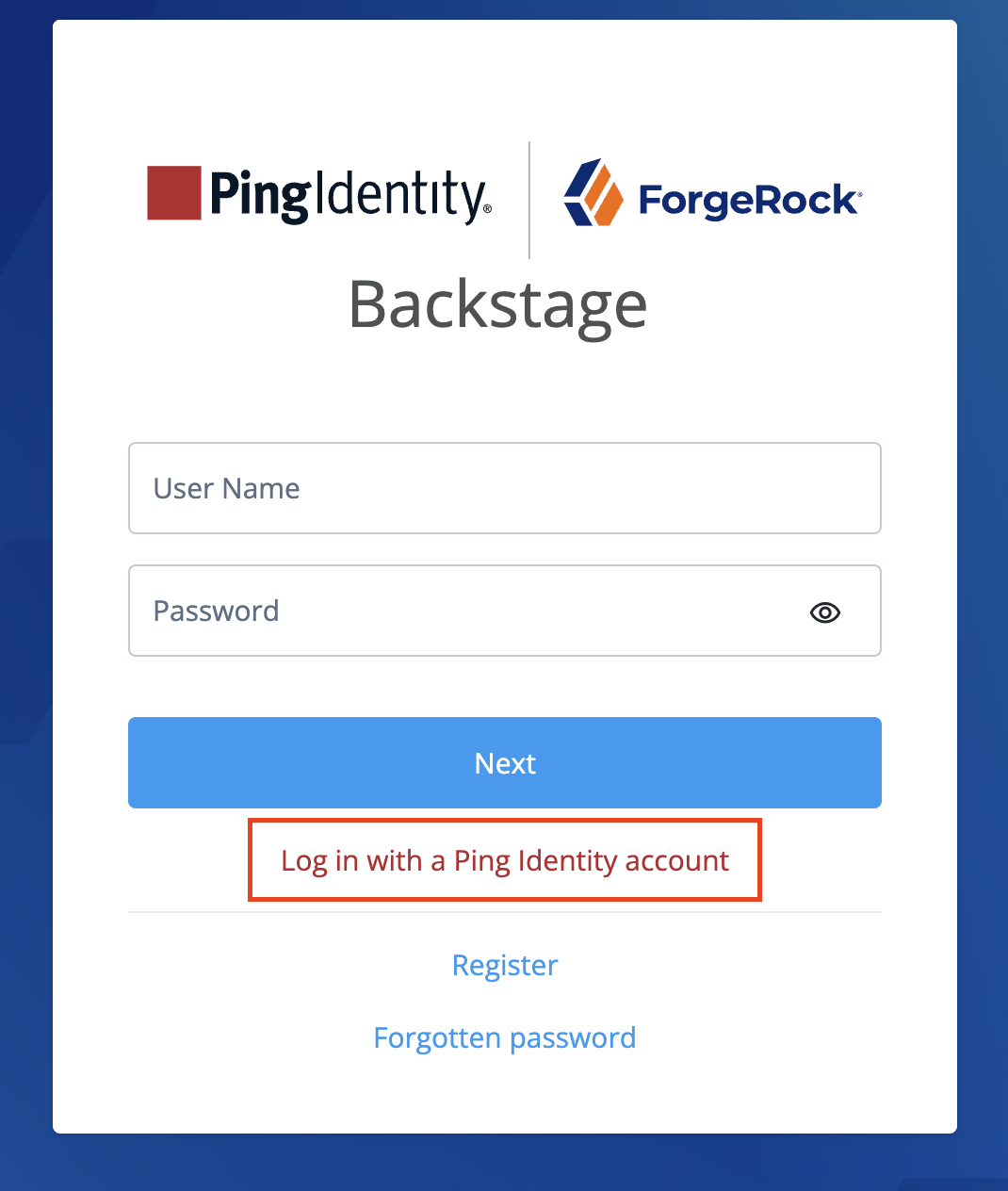Click the red Ping Identity square logo

click(x=174, y=193)
